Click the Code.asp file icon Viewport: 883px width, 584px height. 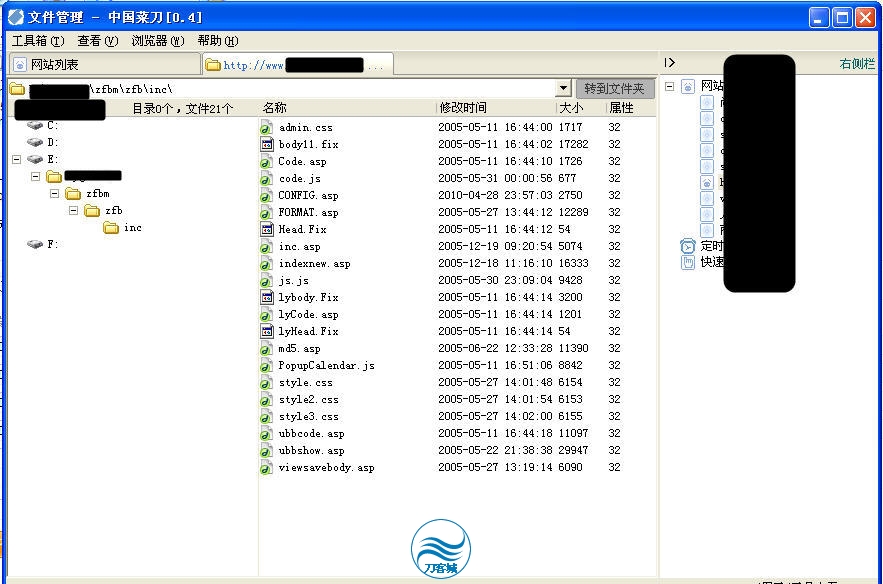(x=266, y=162)
